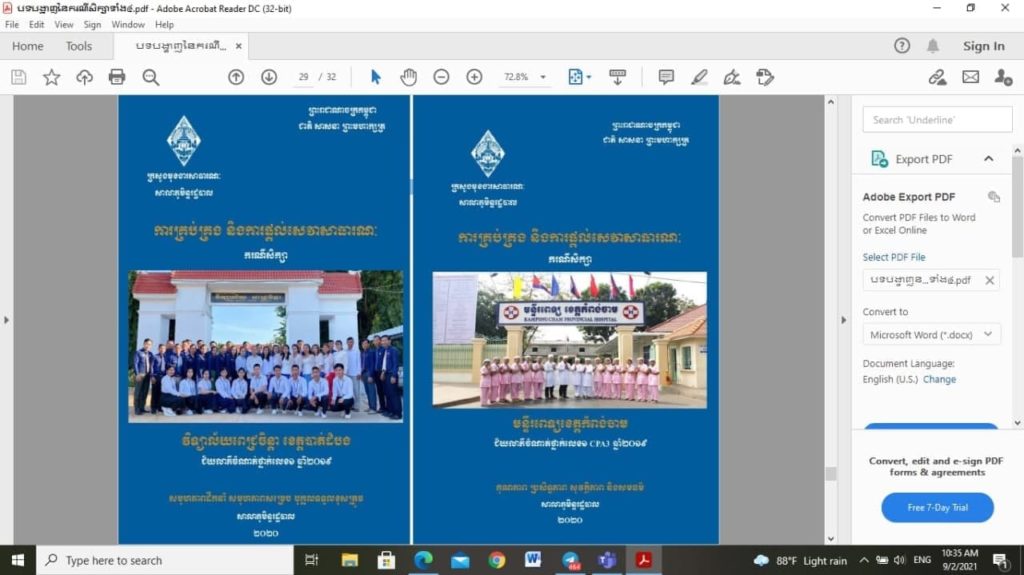Zoom out with minus icon

tap(441, 77)
